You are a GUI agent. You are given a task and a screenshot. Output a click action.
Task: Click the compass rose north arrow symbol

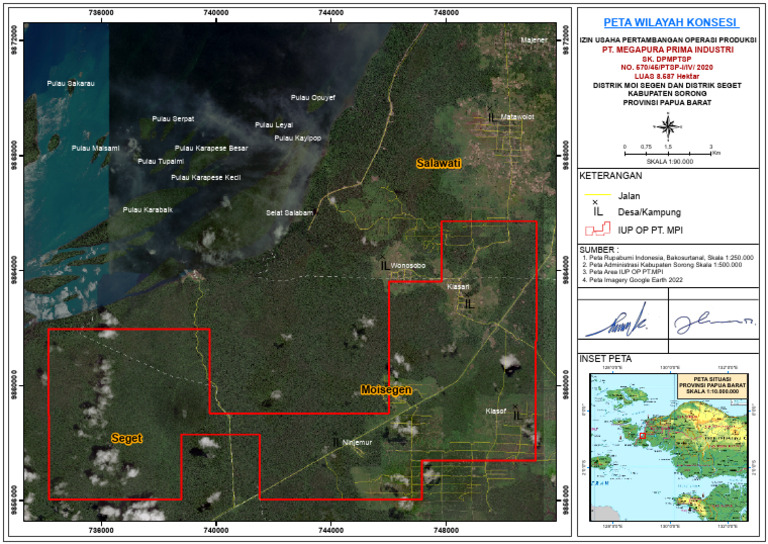[667, 126]
